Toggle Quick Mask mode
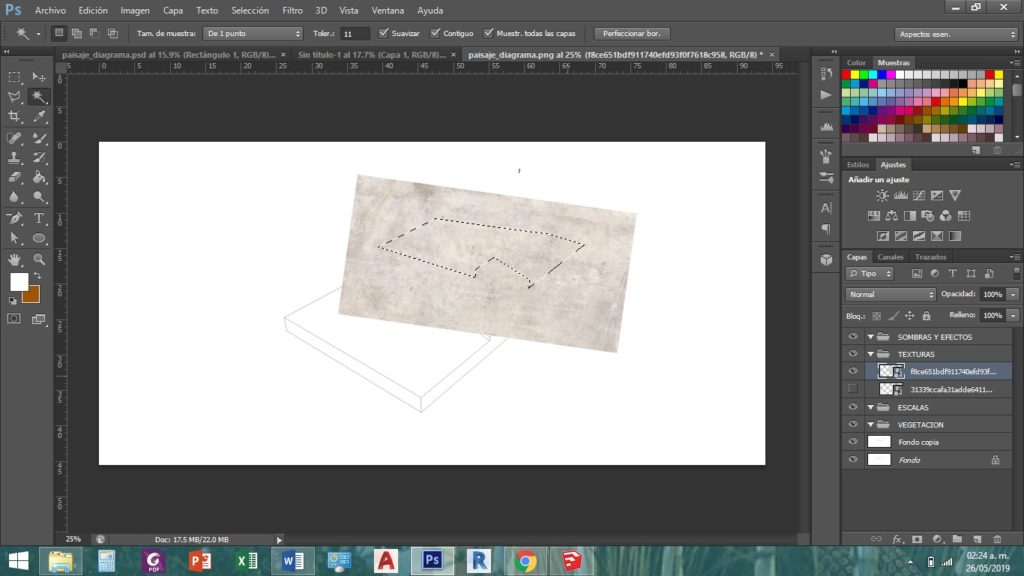This screenshot has width=1024, height=576. [14, 319]
